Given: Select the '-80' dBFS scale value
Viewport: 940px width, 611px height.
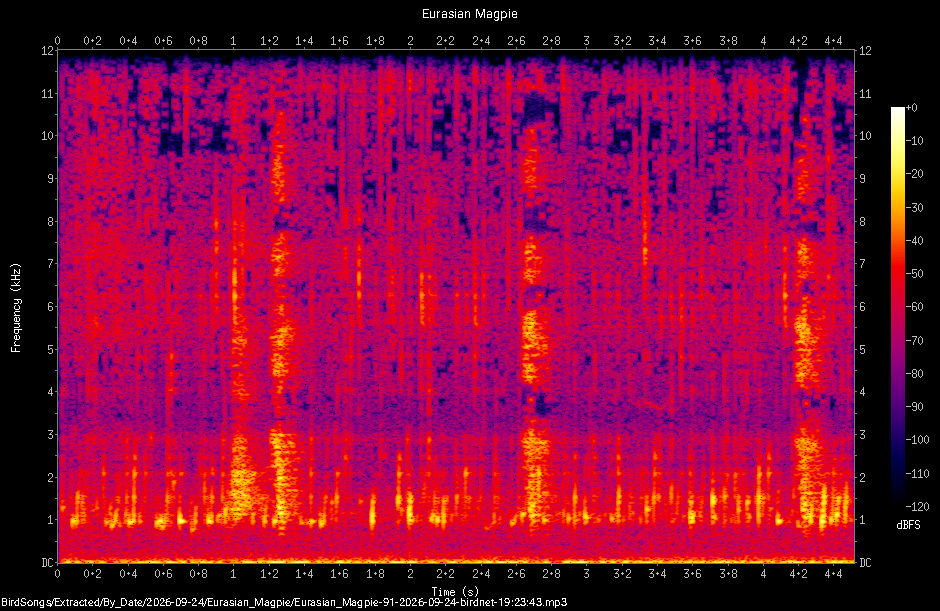Looking at the screenshot, I should tap(914, 374).
